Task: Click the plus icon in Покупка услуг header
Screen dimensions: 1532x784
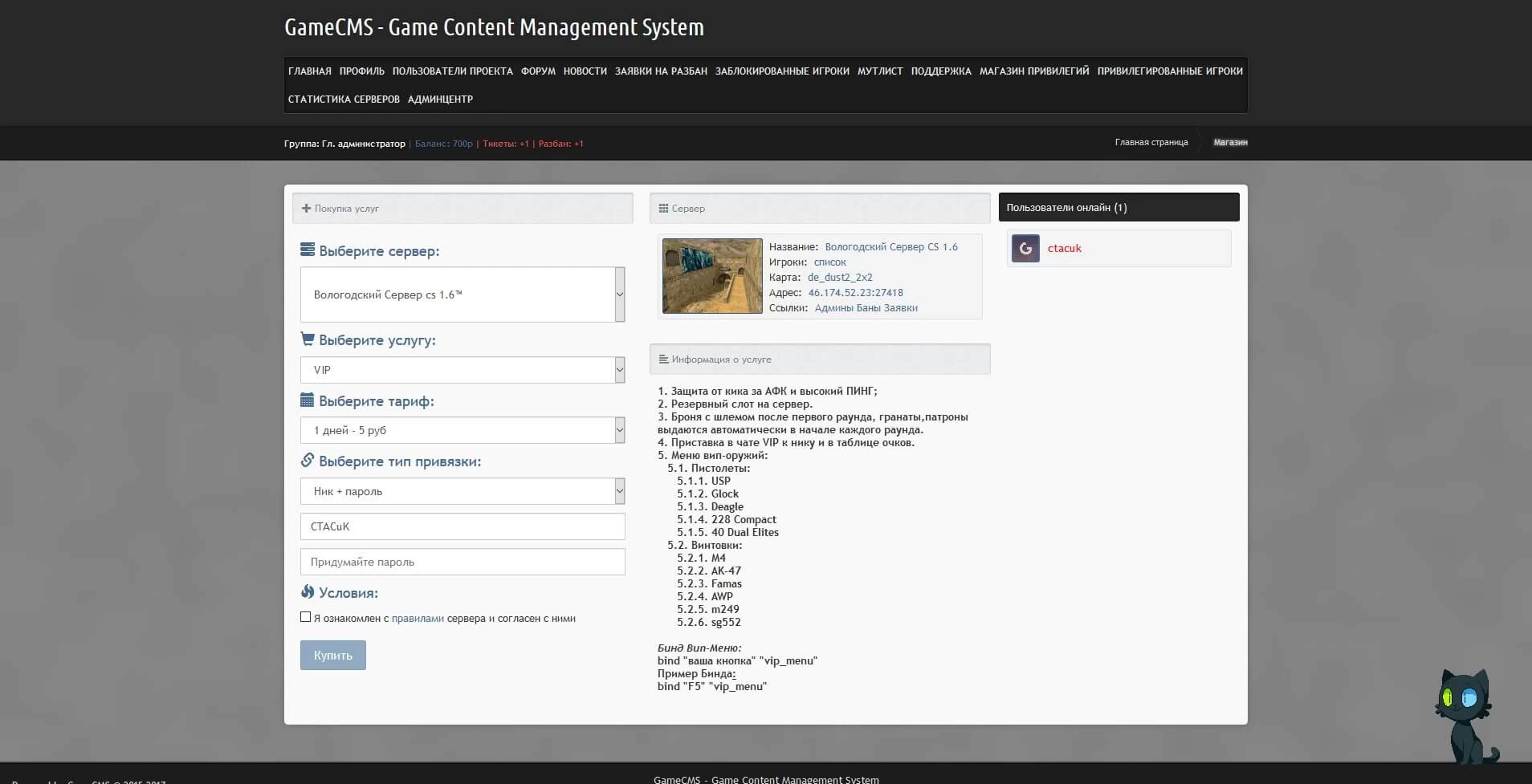Action: (306, 209)
